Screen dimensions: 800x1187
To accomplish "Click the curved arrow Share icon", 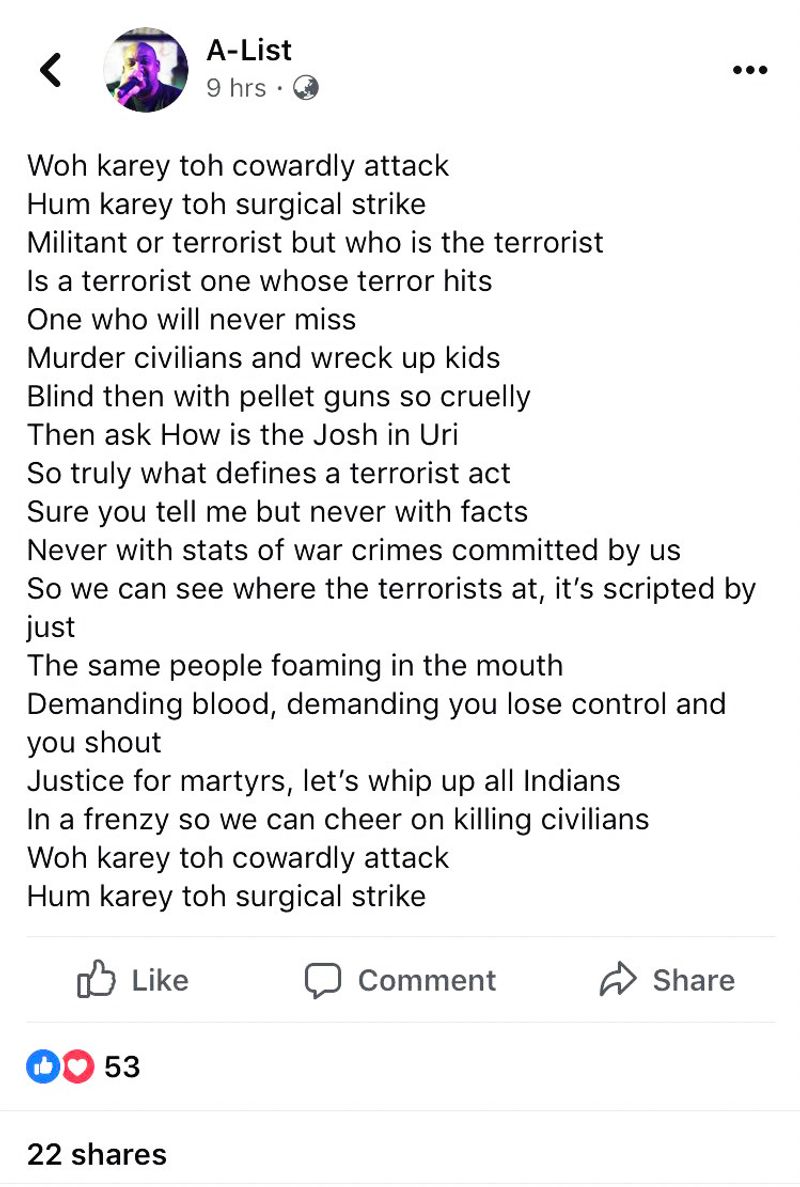I will (618, 981).
